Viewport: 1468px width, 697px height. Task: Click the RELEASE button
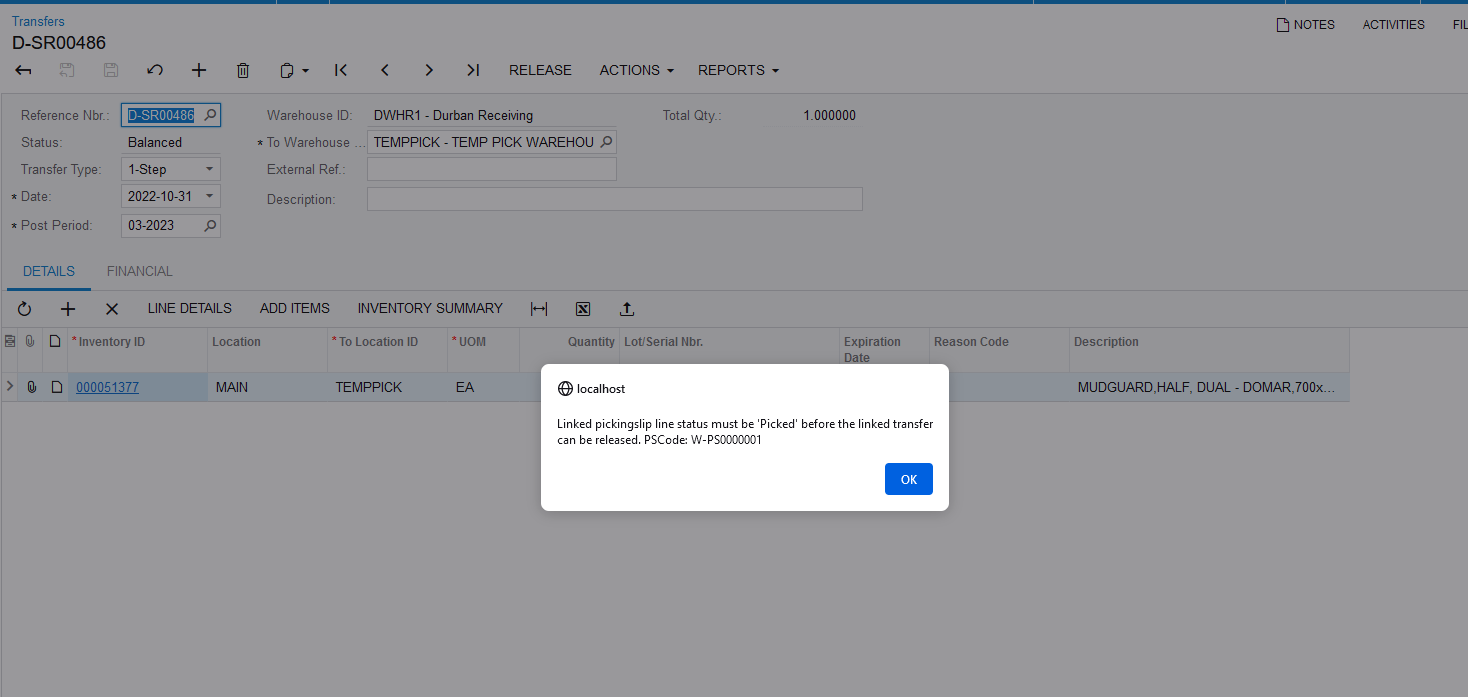[540, 70]
